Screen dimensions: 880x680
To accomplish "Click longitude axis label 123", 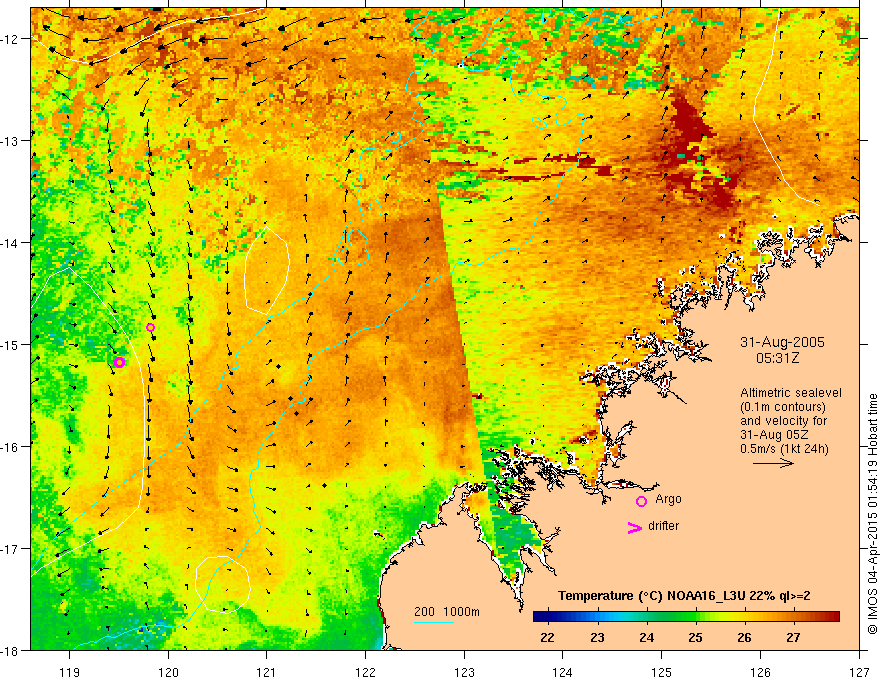I will [464, 672].
